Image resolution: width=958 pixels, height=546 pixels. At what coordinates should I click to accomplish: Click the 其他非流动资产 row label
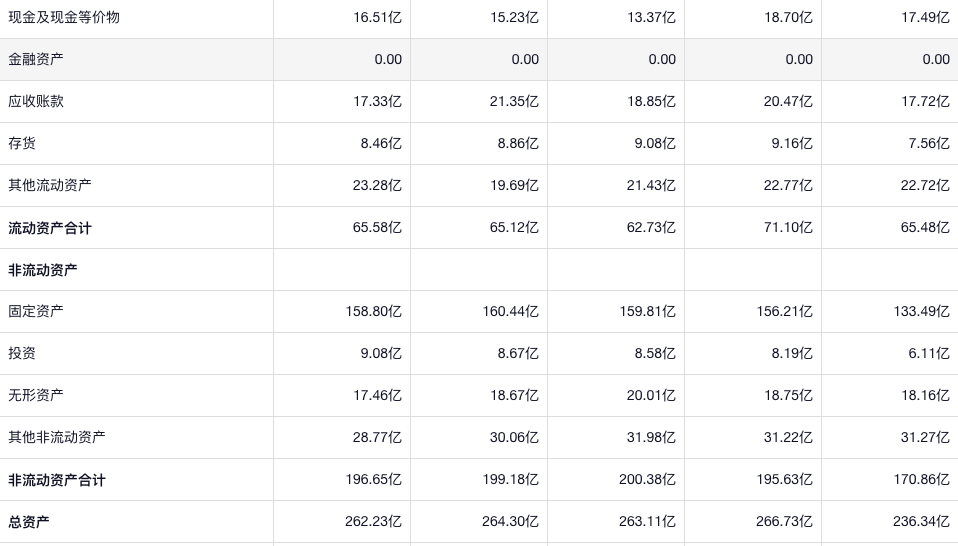pos(57,437)
